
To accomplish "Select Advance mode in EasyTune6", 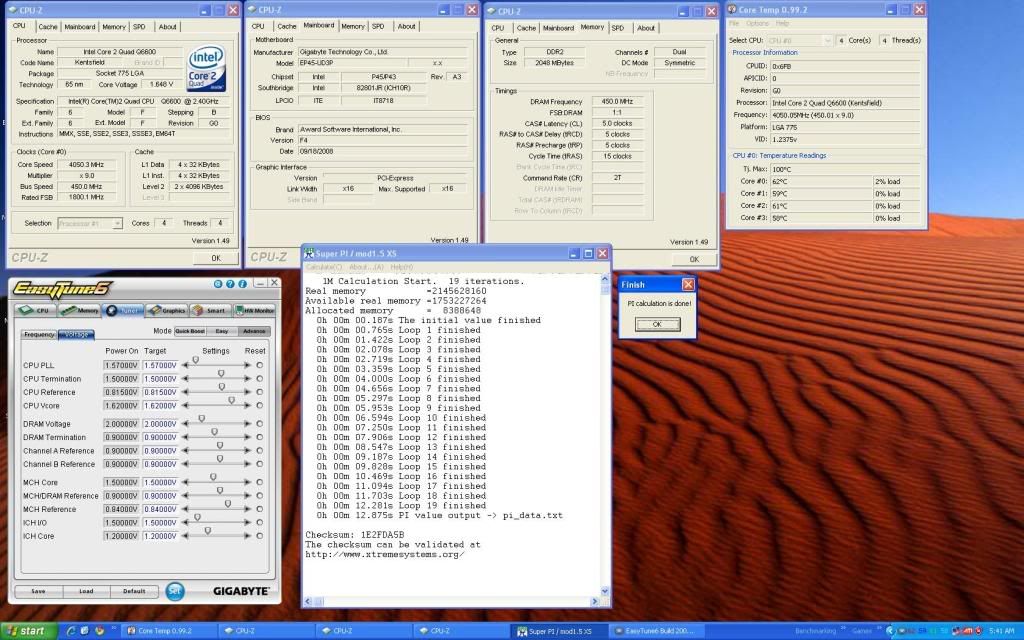I will click(254, 331).
